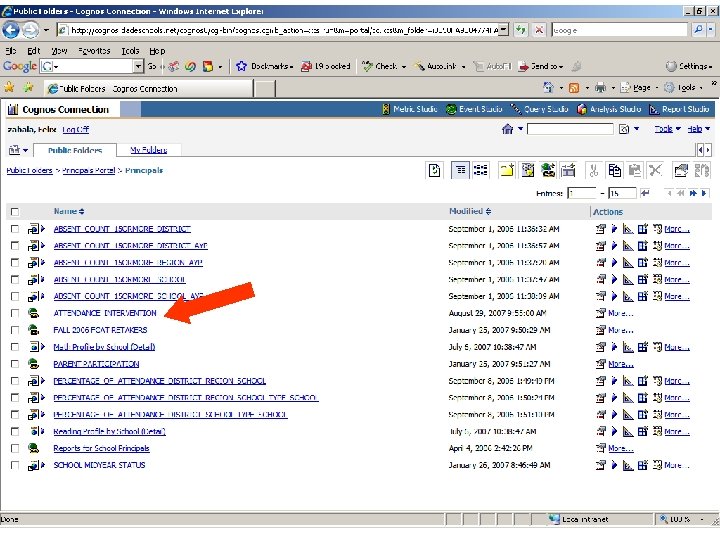Open the Favorites menu
The width and height of the screenshot is (720, 540).
point(94,51)
